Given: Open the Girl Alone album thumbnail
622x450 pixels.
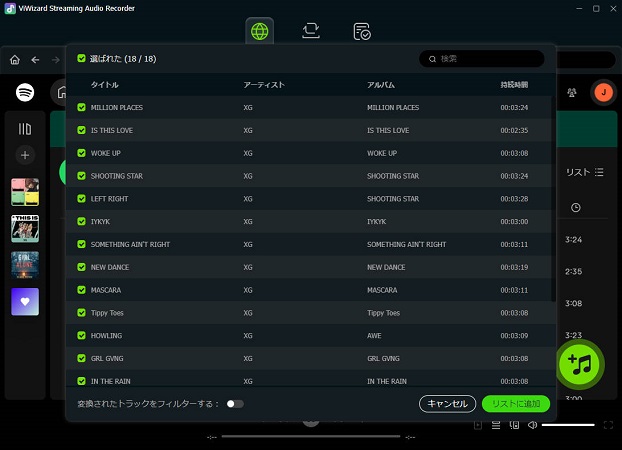Looking at the screenshot, I should coord(25,265).
